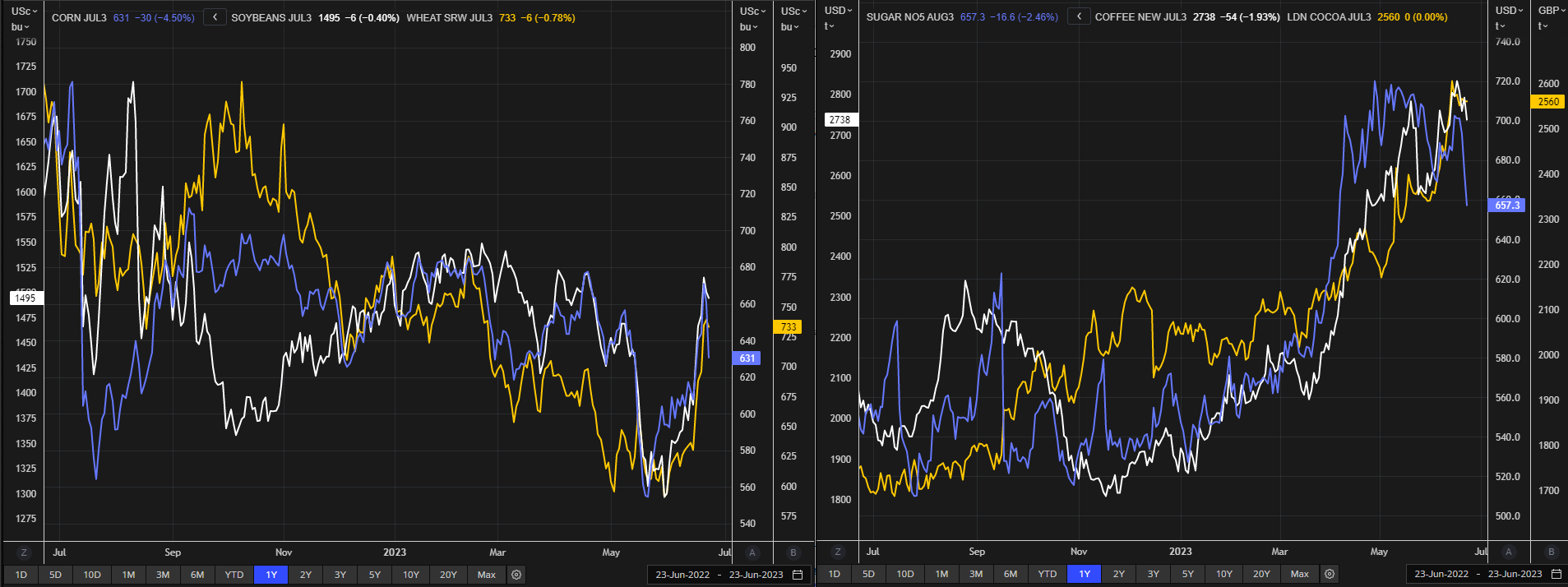Image resolution: width=1568 pixels, height=587 pixels.
Task: Toggle the B axis on softs chart
Action: point(1552,552)
